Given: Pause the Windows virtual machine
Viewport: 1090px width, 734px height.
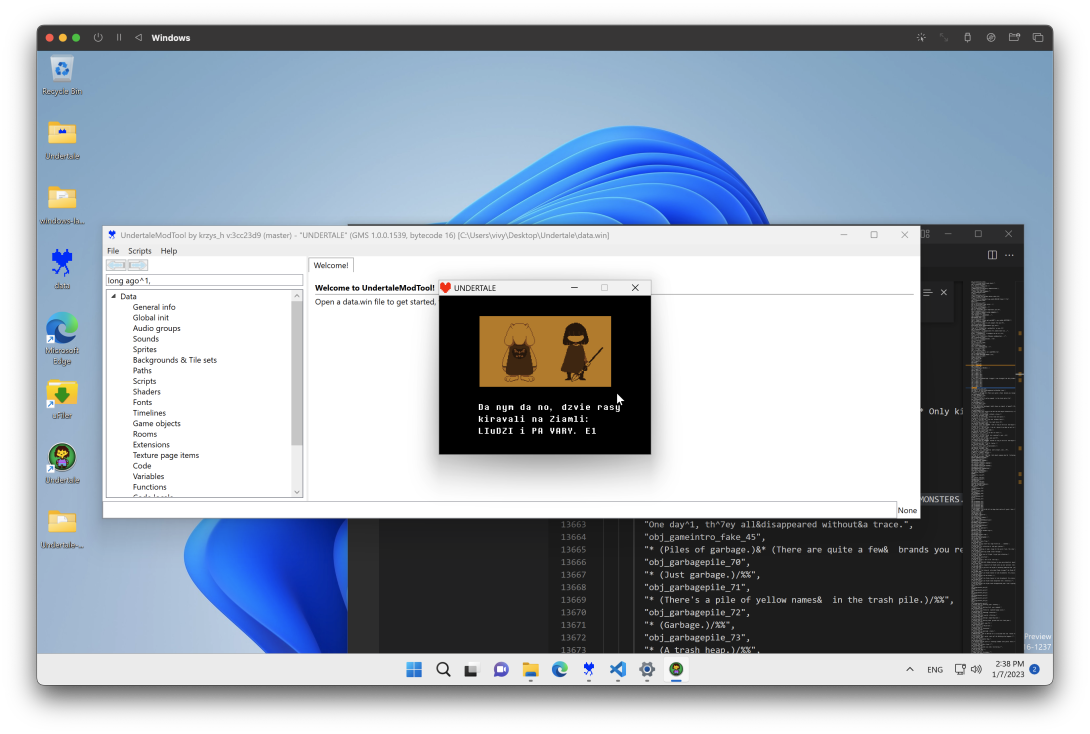Looking at the screenshot, I should pos(119,38).
